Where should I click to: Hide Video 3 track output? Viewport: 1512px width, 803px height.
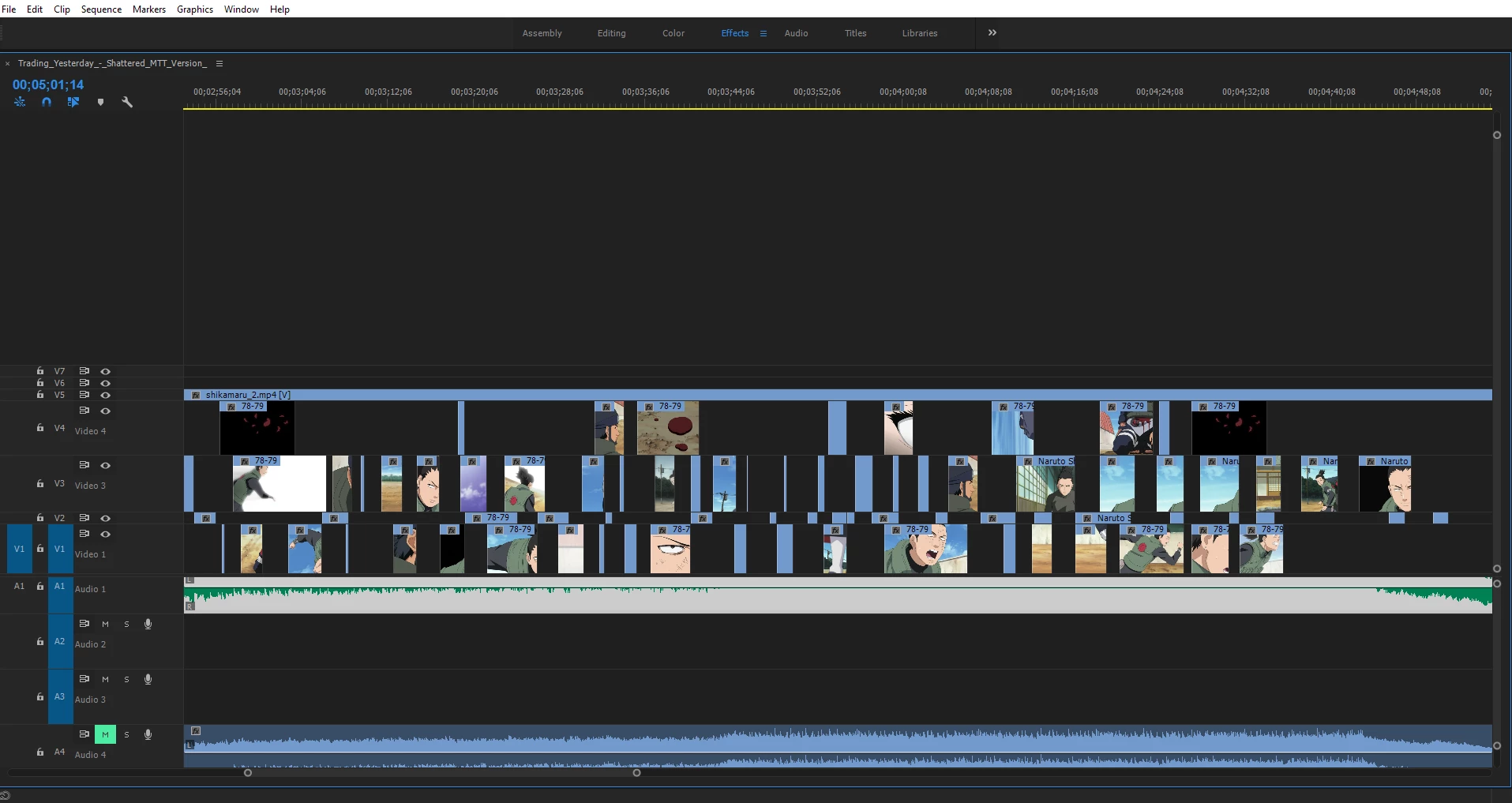pyautogui.click(x=105, y=465)
